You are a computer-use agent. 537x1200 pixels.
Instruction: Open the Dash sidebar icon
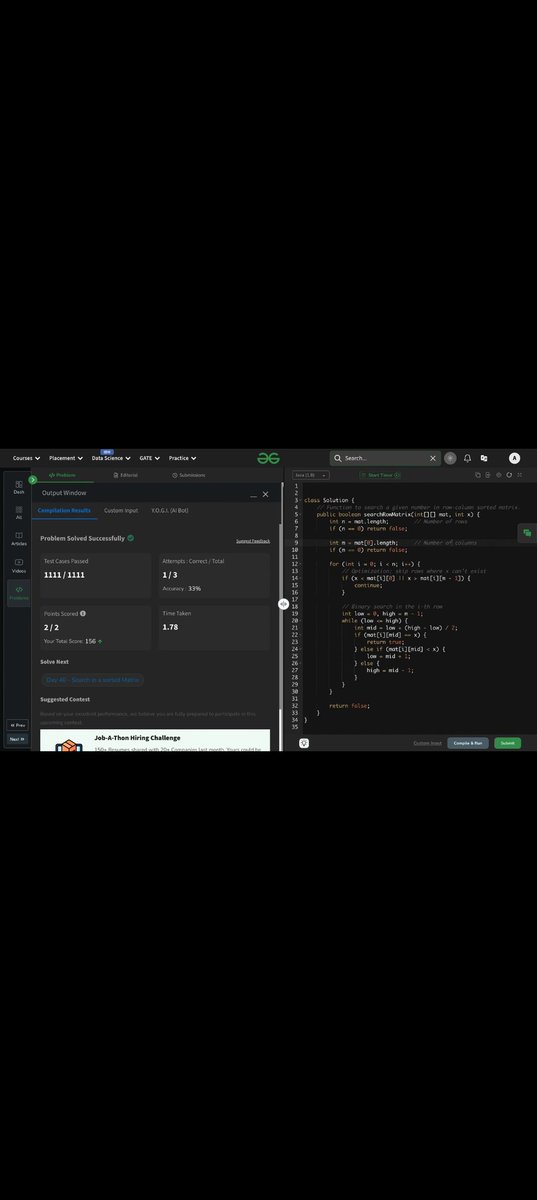tap(19, 487)
